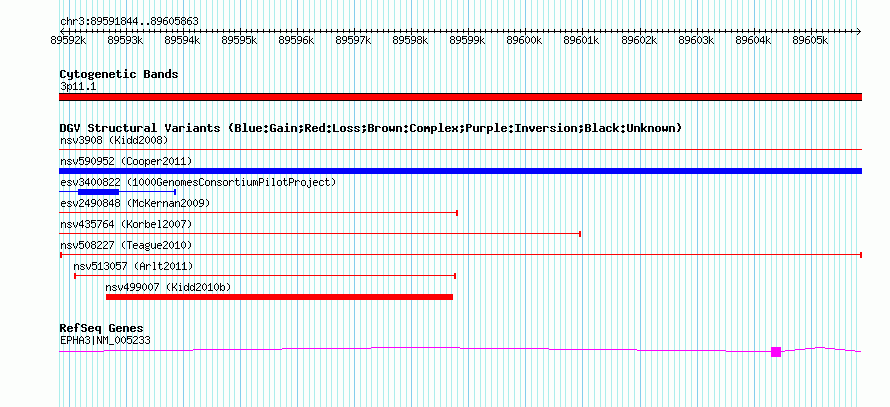The image size is (890, 407).
Task: Open the nsv499007 (Kidd2010b) variant label
Action: pyautogui.click(x=168, y=287)
